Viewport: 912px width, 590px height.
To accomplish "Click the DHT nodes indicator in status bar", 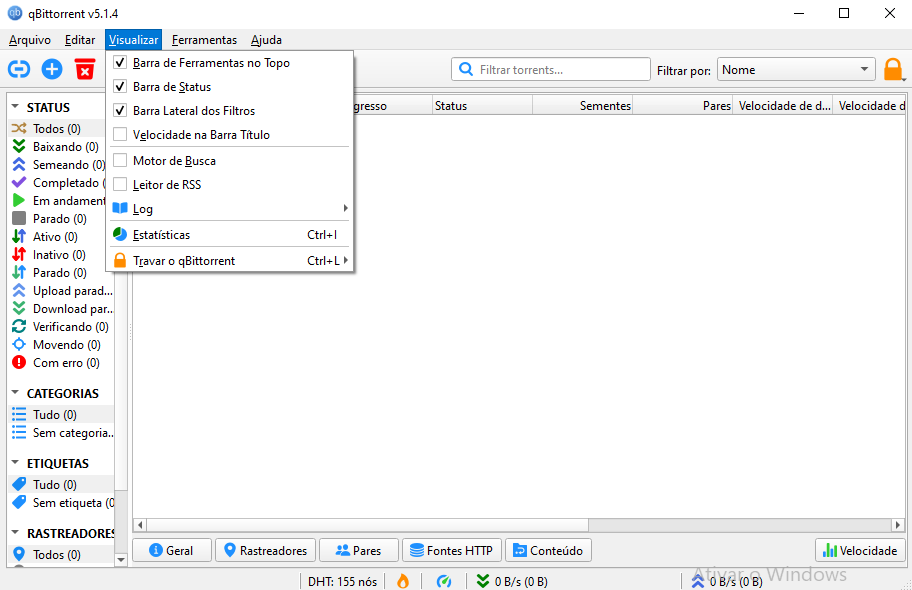I will [342, 581].
